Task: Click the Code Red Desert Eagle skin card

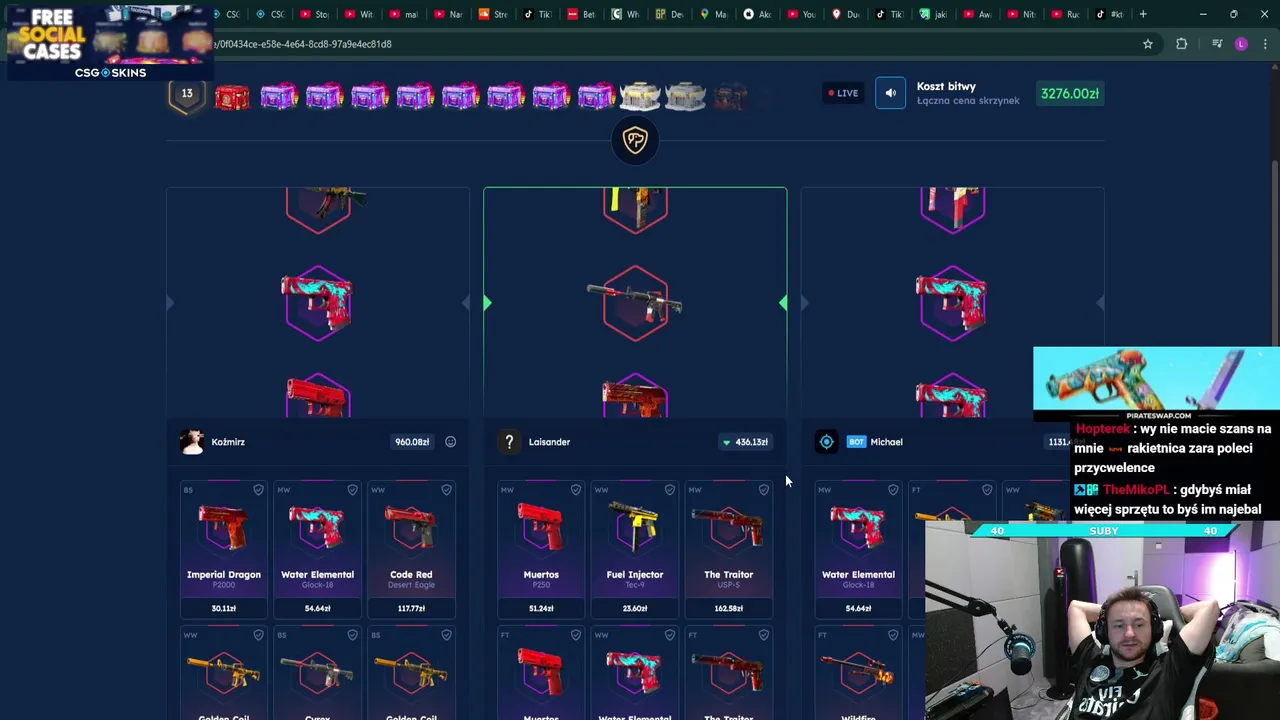Action: click(x=411, y=550)
